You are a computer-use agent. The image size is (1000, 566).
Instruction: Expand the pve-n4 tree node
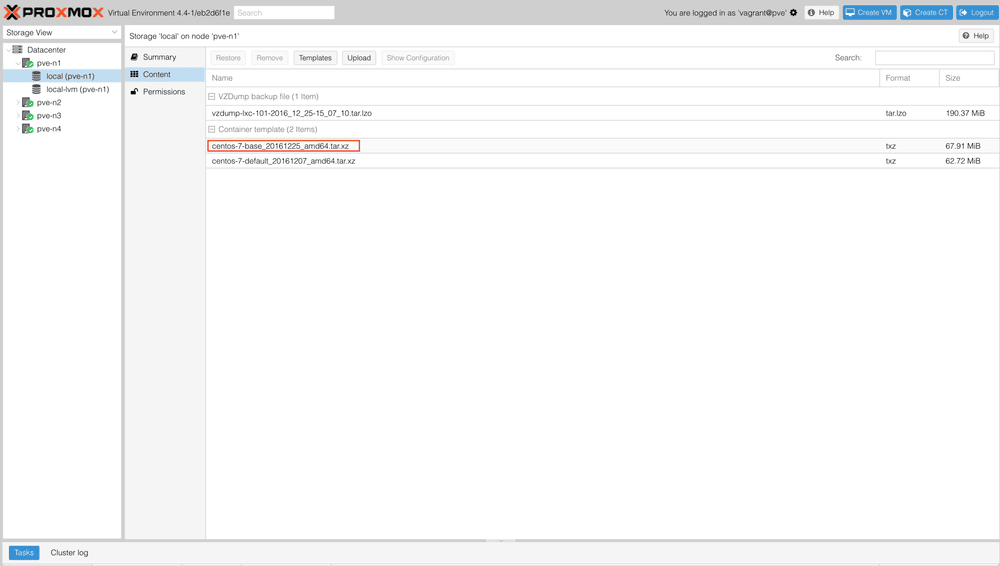pos(18,128)
